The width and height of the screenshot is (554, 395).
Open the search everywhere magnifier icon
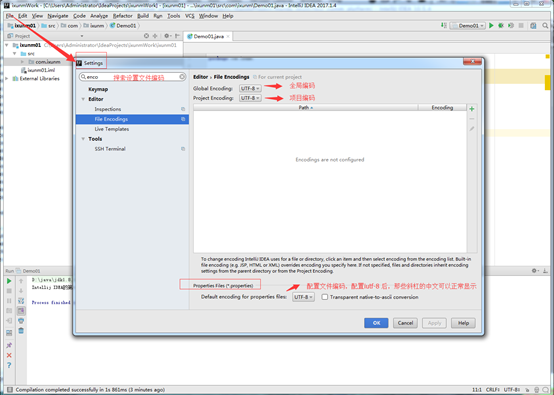545,25
